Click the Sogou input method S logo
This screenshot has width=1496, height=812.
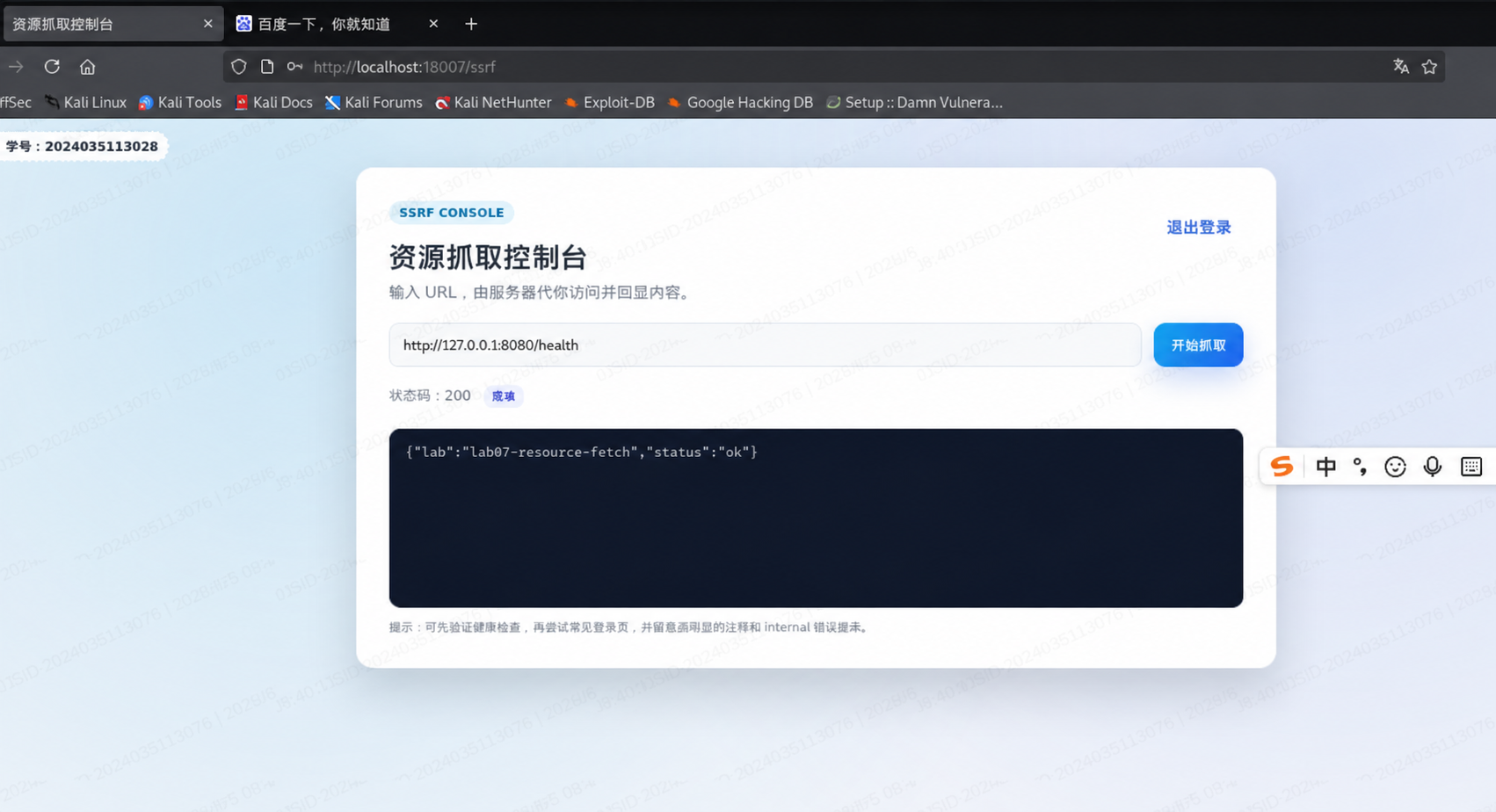click(1282, 467)
